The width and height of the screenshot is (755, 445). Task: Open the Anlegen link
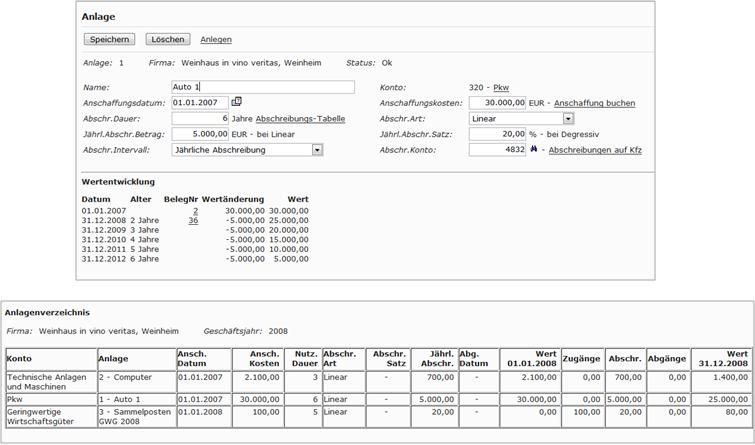pos(216,40)
